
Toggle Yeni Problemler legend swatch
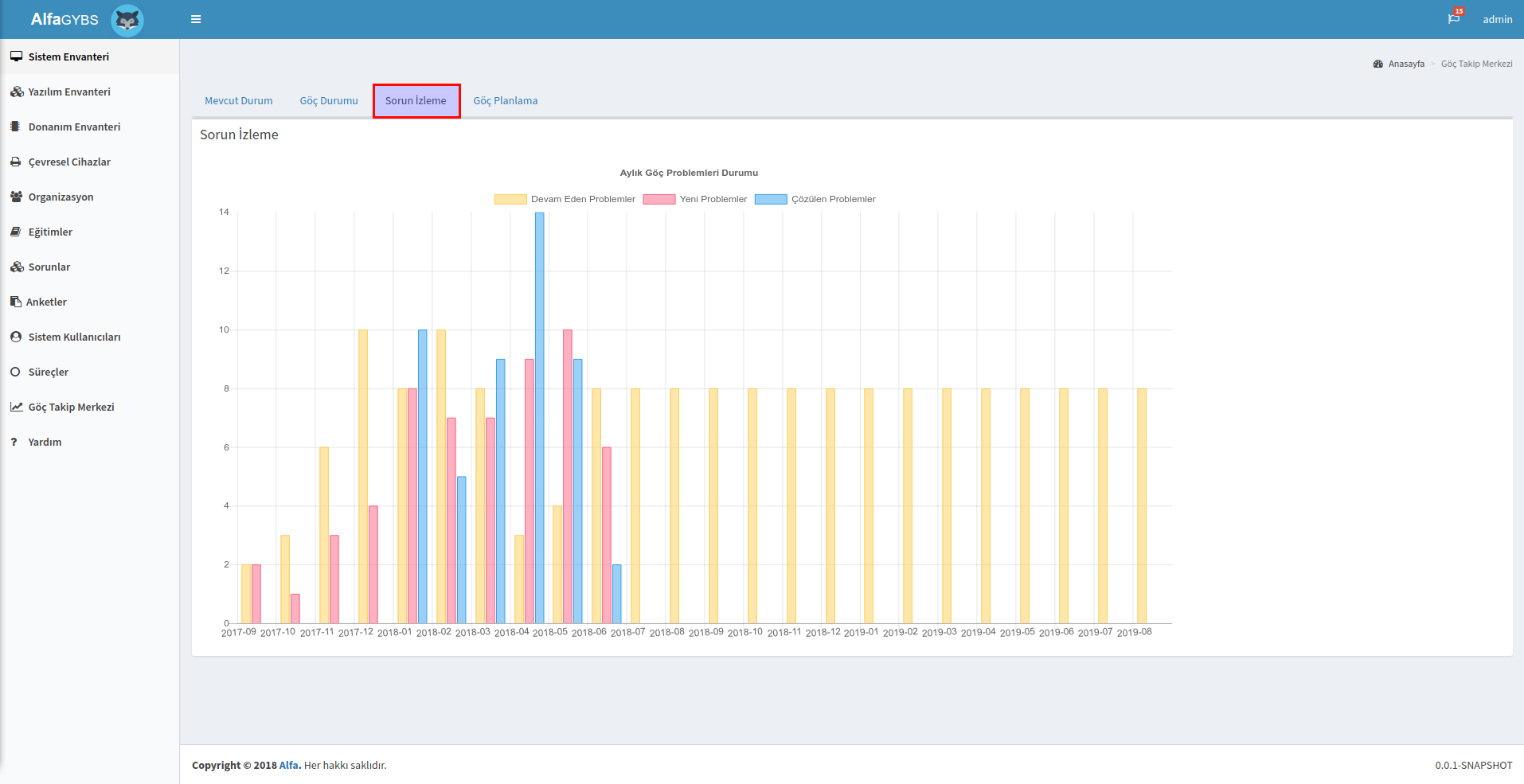click(x=659, y=199)
